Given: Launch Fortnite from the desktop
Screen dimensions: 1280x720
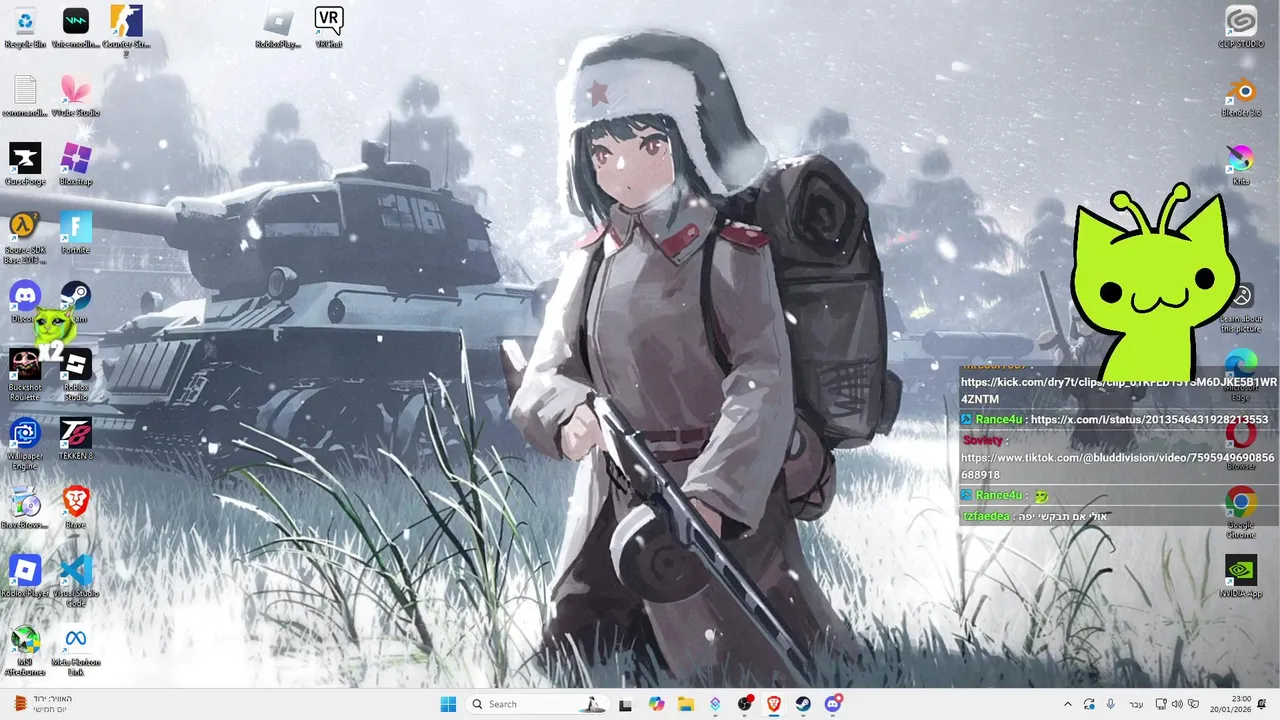Looking at the screenshot, I should [75, 233].
